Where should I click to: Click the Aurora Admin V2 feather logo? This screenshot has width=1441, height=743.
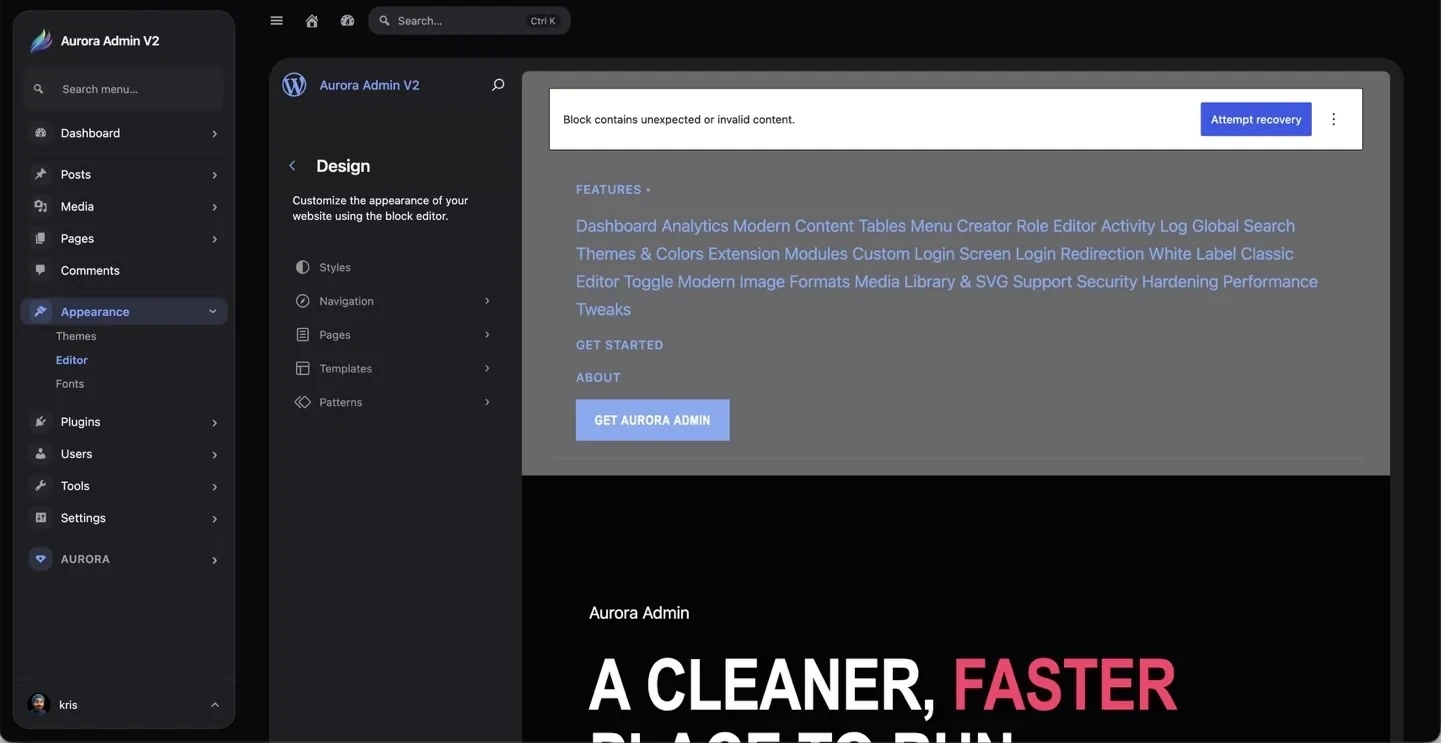(x=41, y=40)
